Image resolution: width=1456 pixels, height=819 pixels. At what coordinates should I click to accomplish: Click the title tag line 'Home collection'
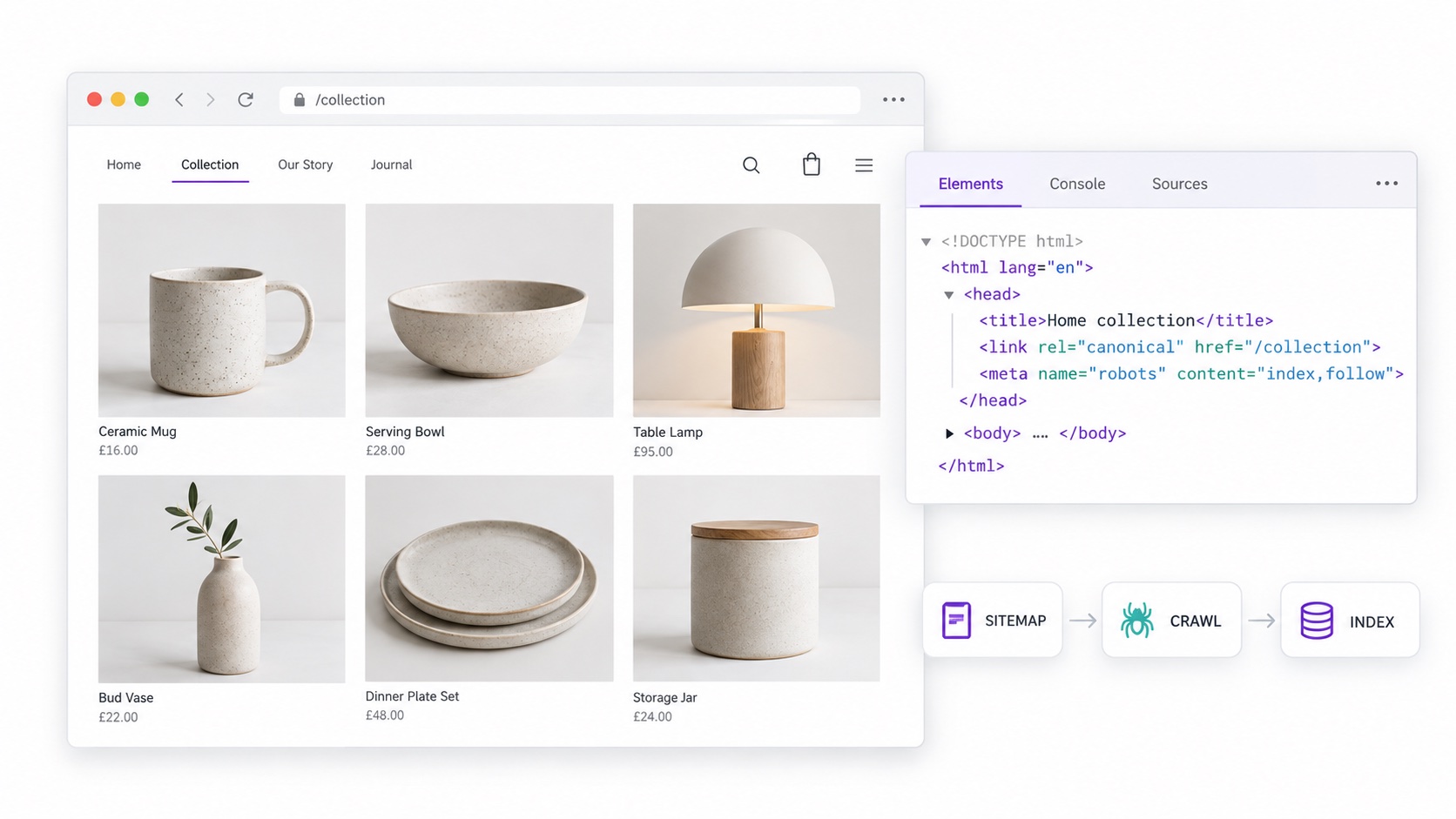coord(1126,321)
